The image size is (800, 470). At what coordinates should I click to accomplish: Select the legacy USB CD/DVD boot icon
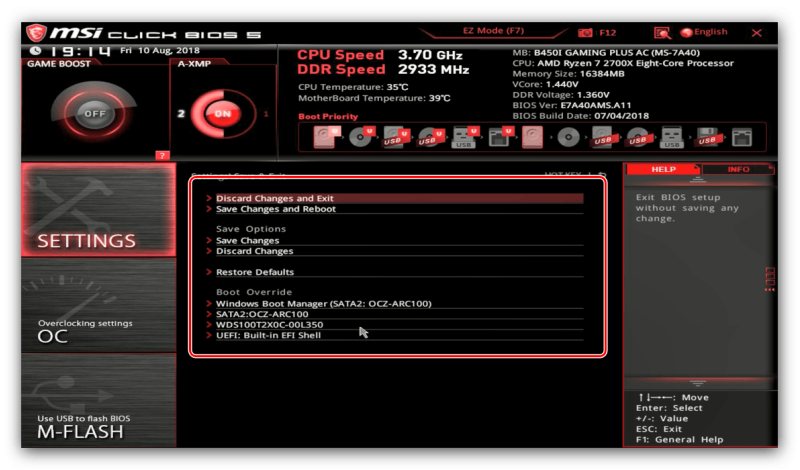point(638,137)
